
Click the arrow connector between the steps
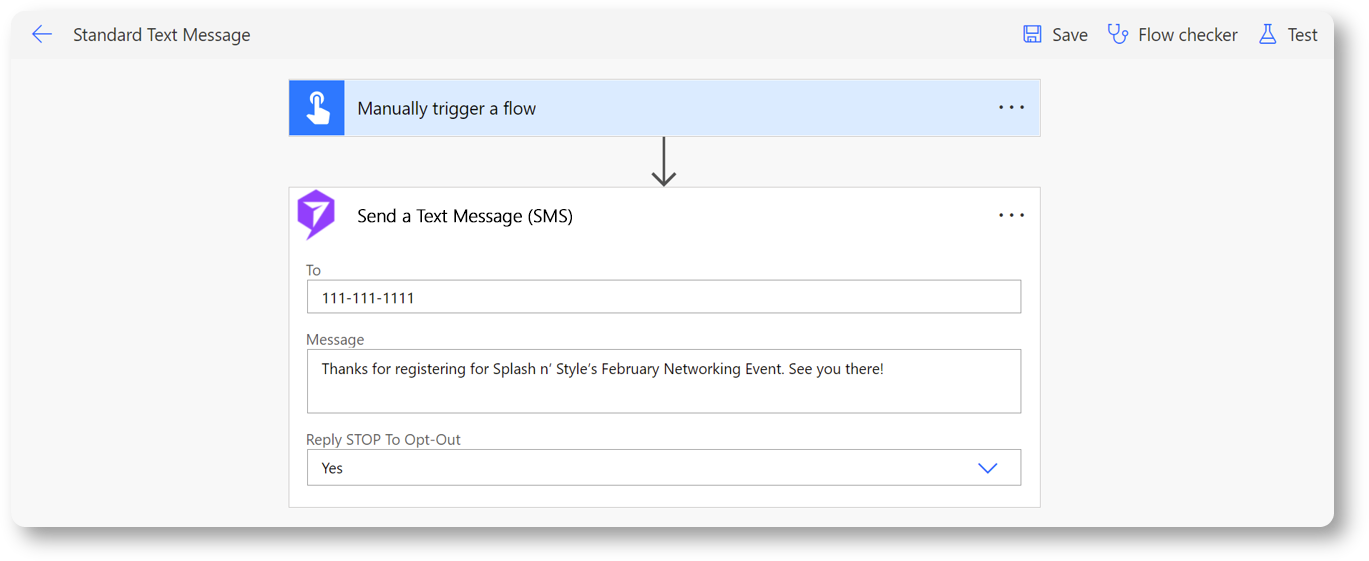(x=664, y=162)
